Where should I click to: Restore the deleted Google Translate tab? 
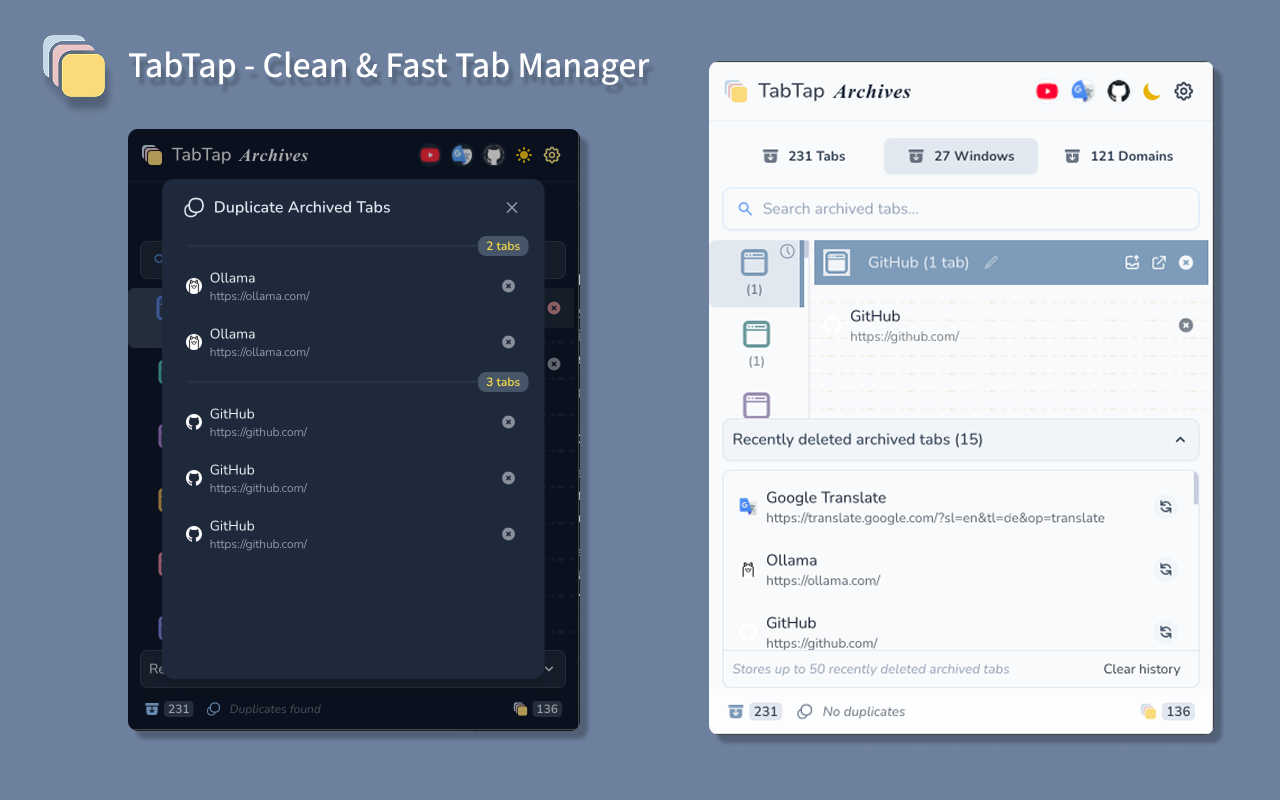click(x=1166, y=506)
